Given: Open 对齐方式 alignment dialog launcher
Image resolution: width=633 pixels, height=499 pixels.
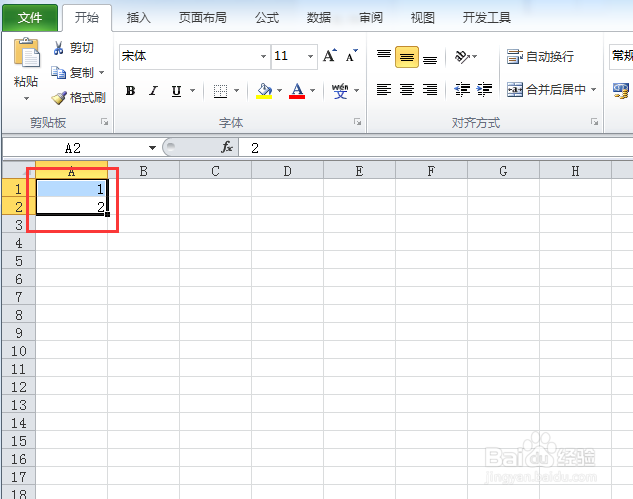Looking at the screenshot, I should tap(594, 122).
